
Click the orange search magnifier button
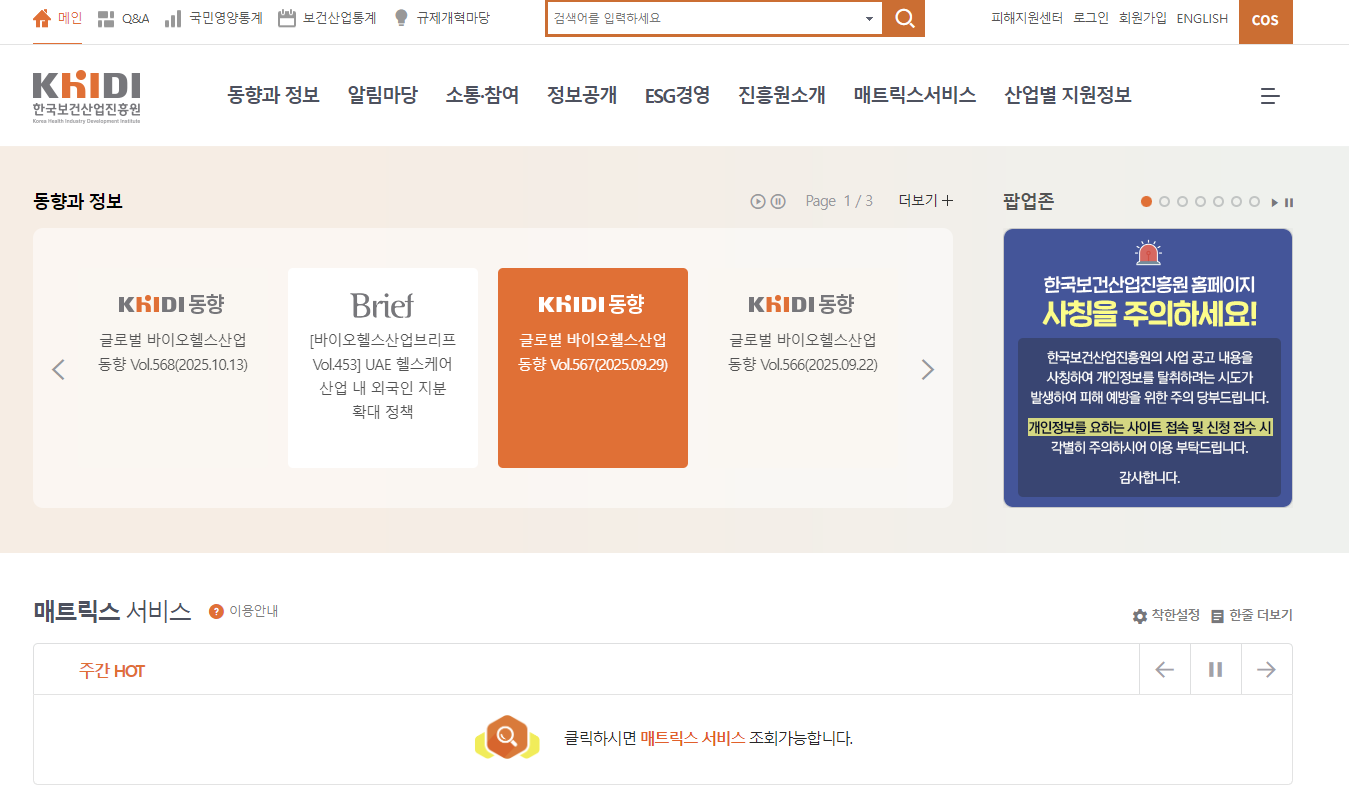(x=904, y=18)
